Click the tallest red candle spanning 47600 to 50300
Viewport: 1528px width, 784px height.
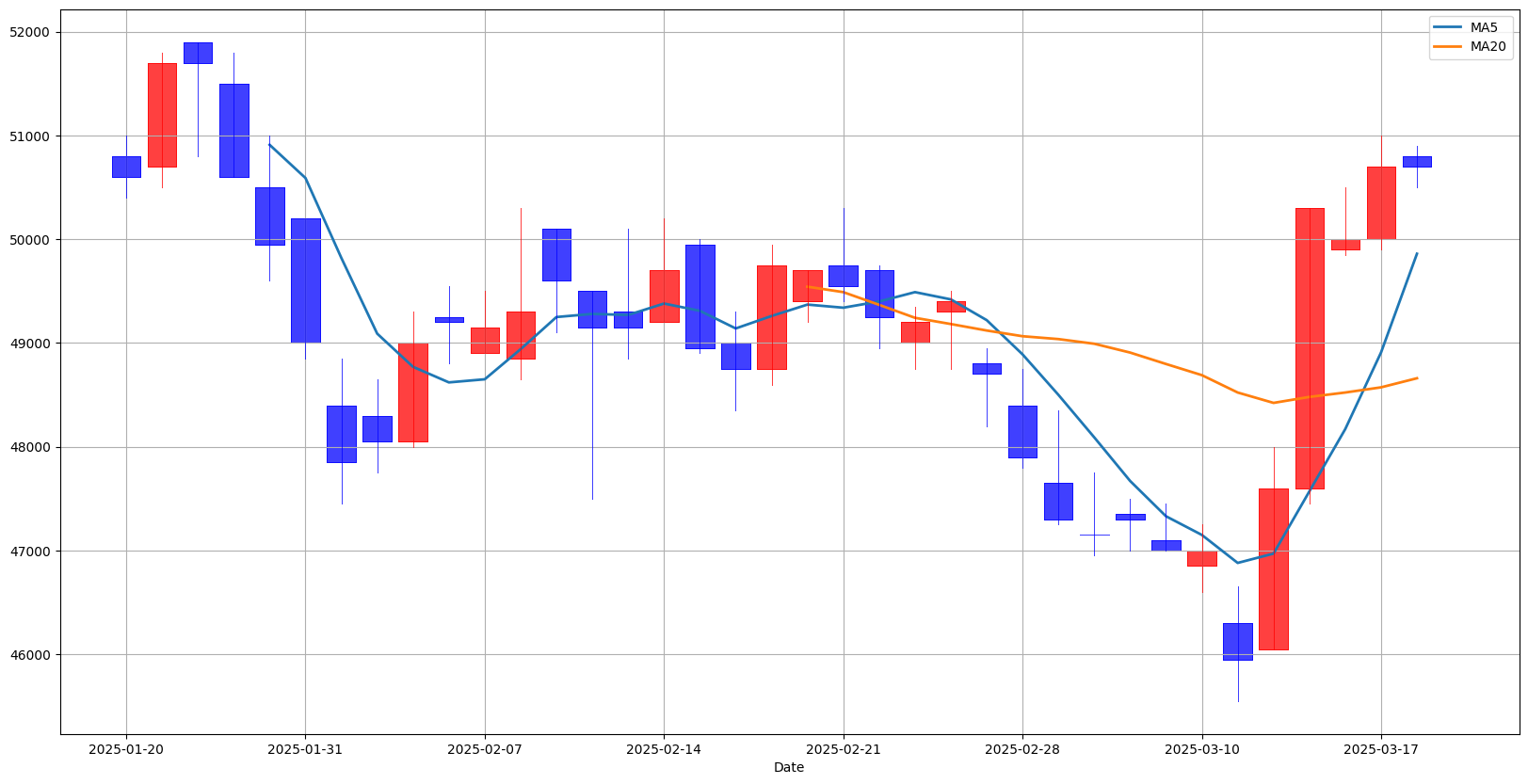pyautogui.click(x=1310, y=348)
